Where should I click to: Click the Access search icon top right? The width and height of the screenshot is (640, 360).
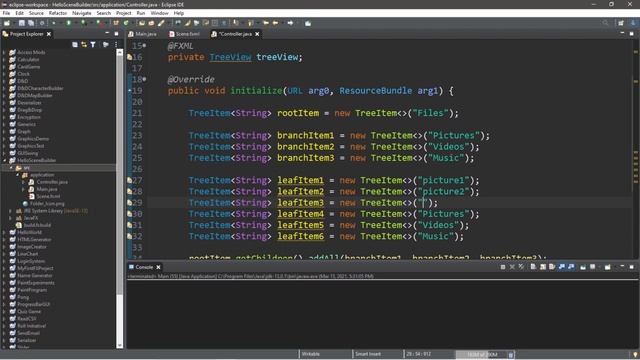605,23
